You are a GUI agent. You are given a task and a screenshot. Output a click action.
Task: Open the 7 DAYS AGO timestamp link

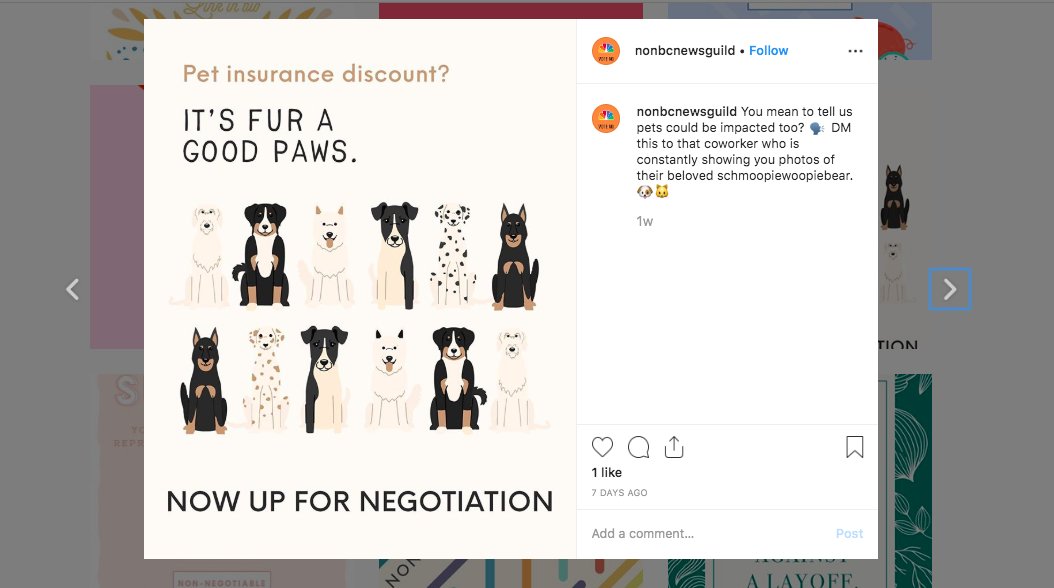click(x=619, y=493)
